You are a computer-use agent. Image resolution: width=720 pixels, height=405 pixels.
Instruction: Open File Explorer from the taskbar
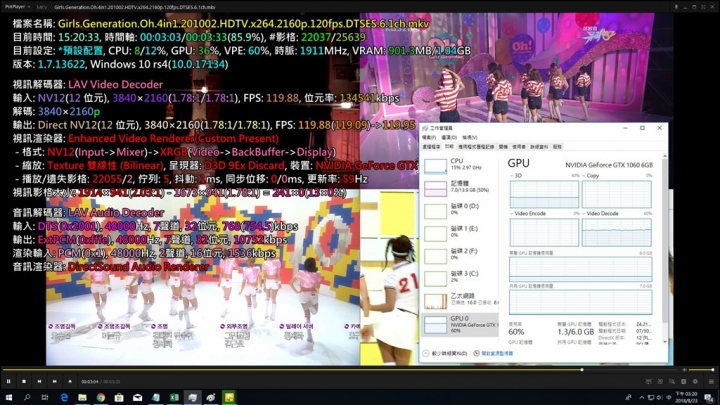pyautogui.click(x=82, y=397)
